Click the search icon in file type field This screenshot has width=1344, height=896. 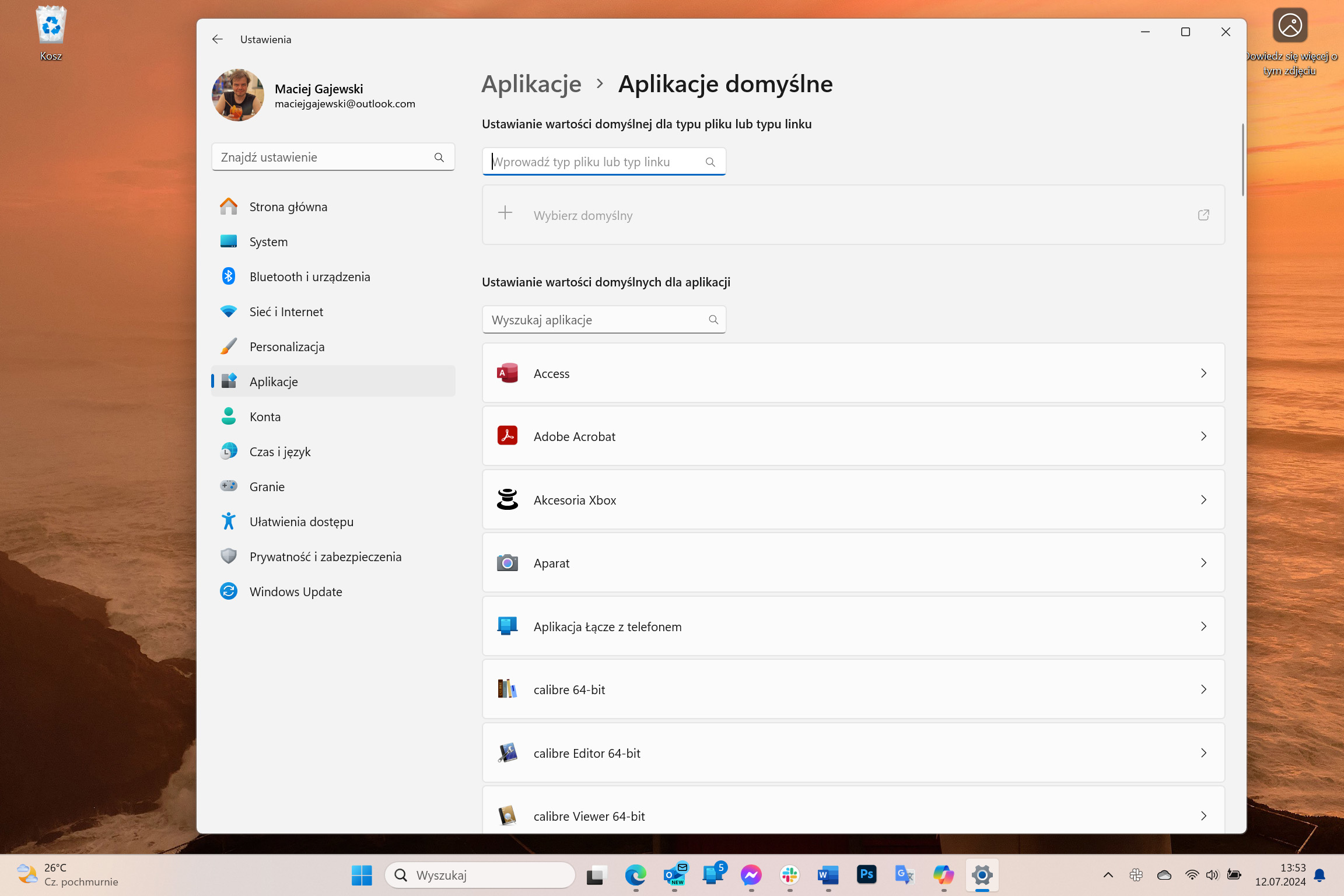click(710, 162)
